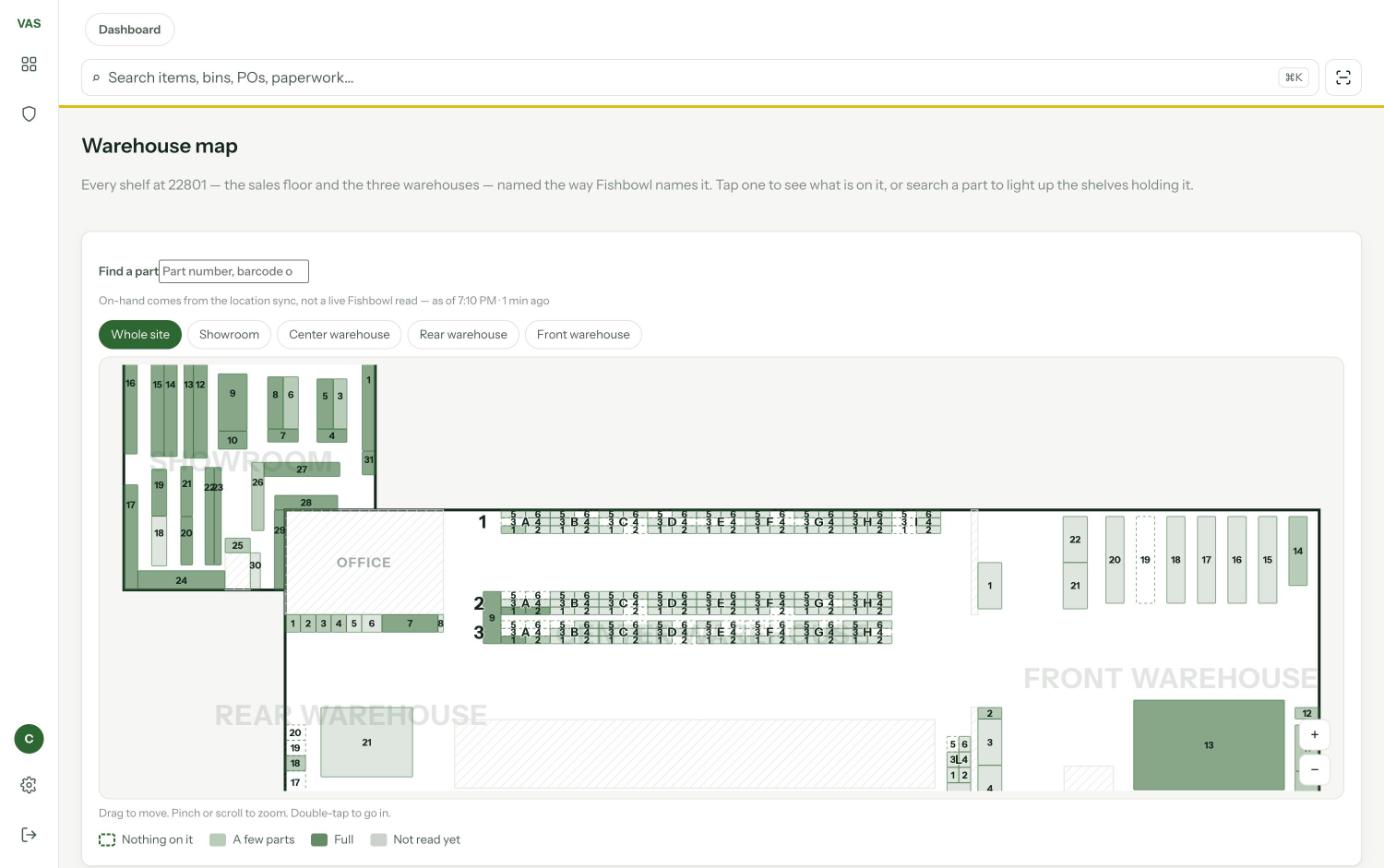Switch to the Front warehouse view
Viewport: 1384px width, 868px height.
[x=583, y=334]
